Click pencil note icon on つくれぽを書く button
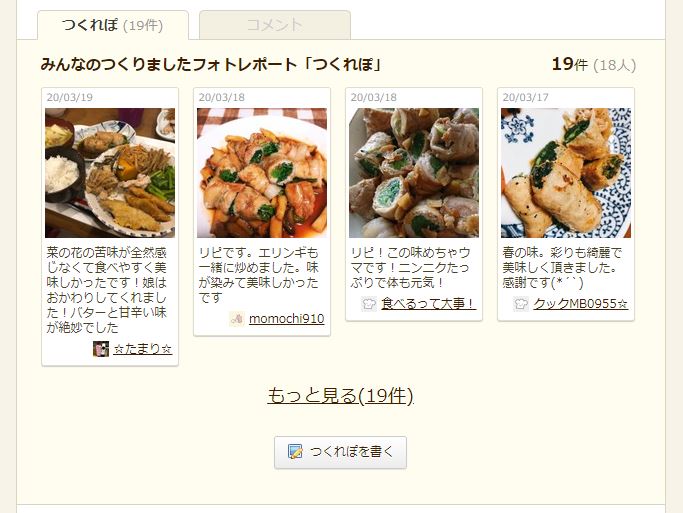The height and width of the screenshot is (513, 683). [295, 452]
